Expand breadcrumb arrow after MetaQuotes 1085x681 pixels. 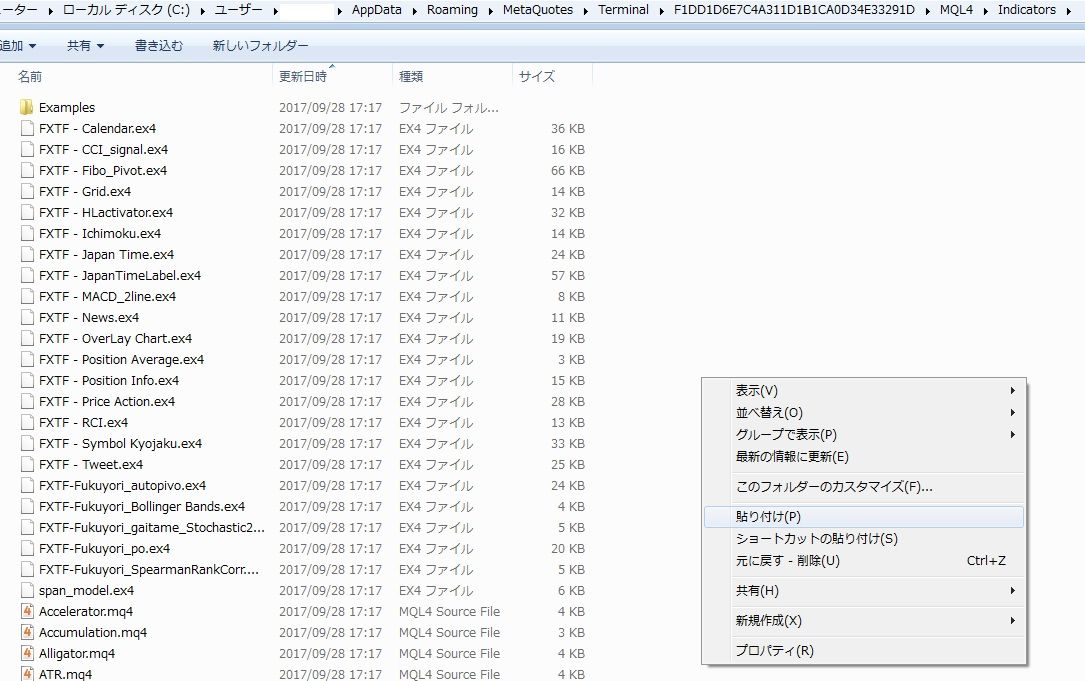click(585, 10)
